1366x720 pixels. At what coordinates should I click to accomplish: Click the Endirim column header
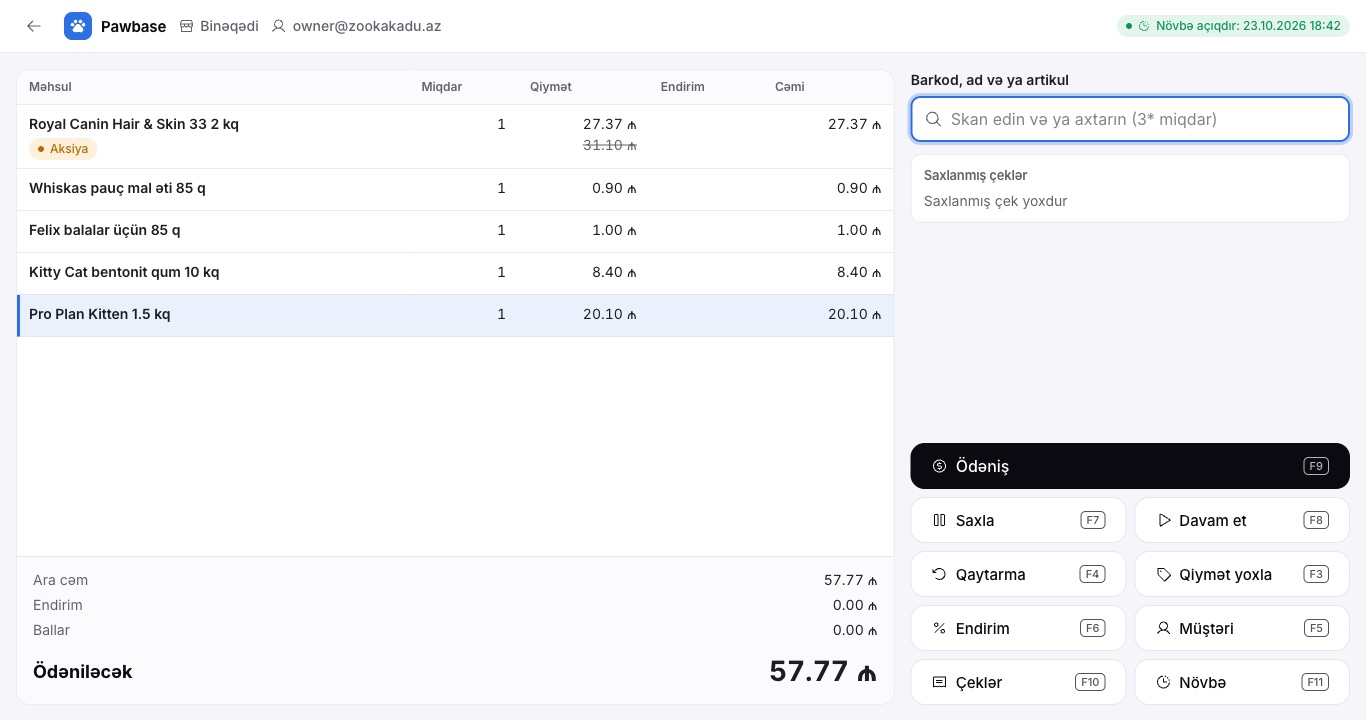click(x=682, y=87)
